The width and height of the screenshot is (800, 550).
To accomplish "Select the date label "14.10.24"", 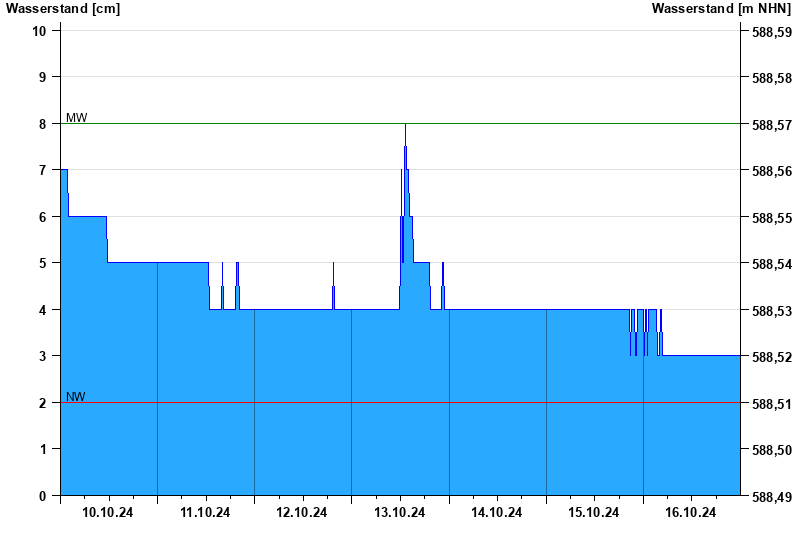I will click(496, 512).
